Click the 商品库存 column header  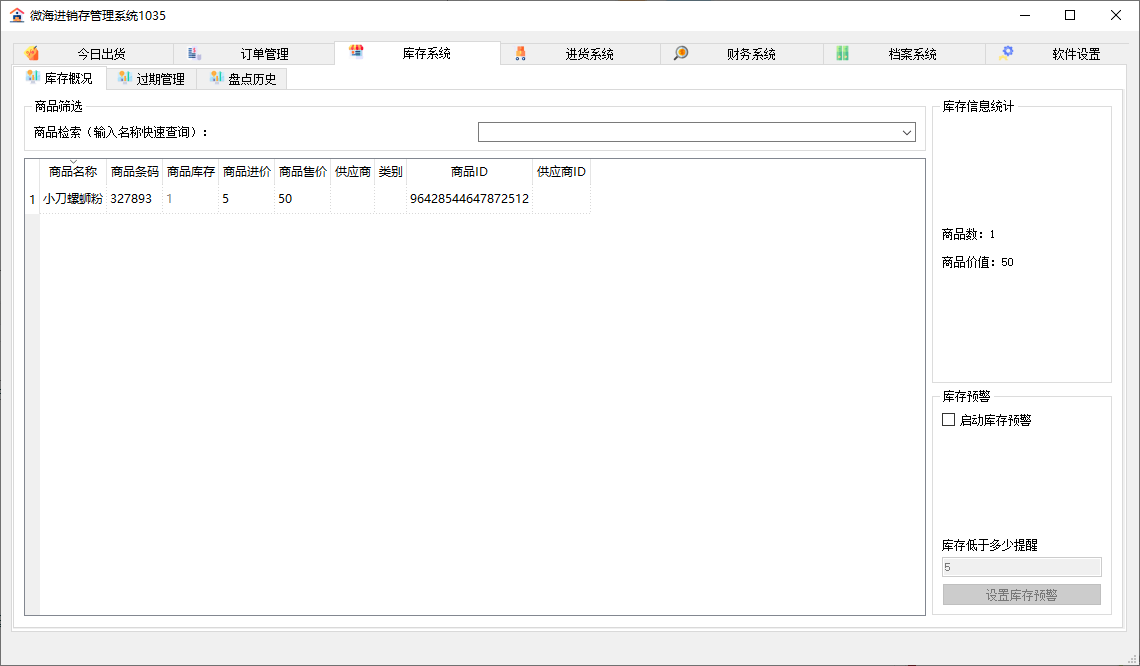(x=191, y=172)
